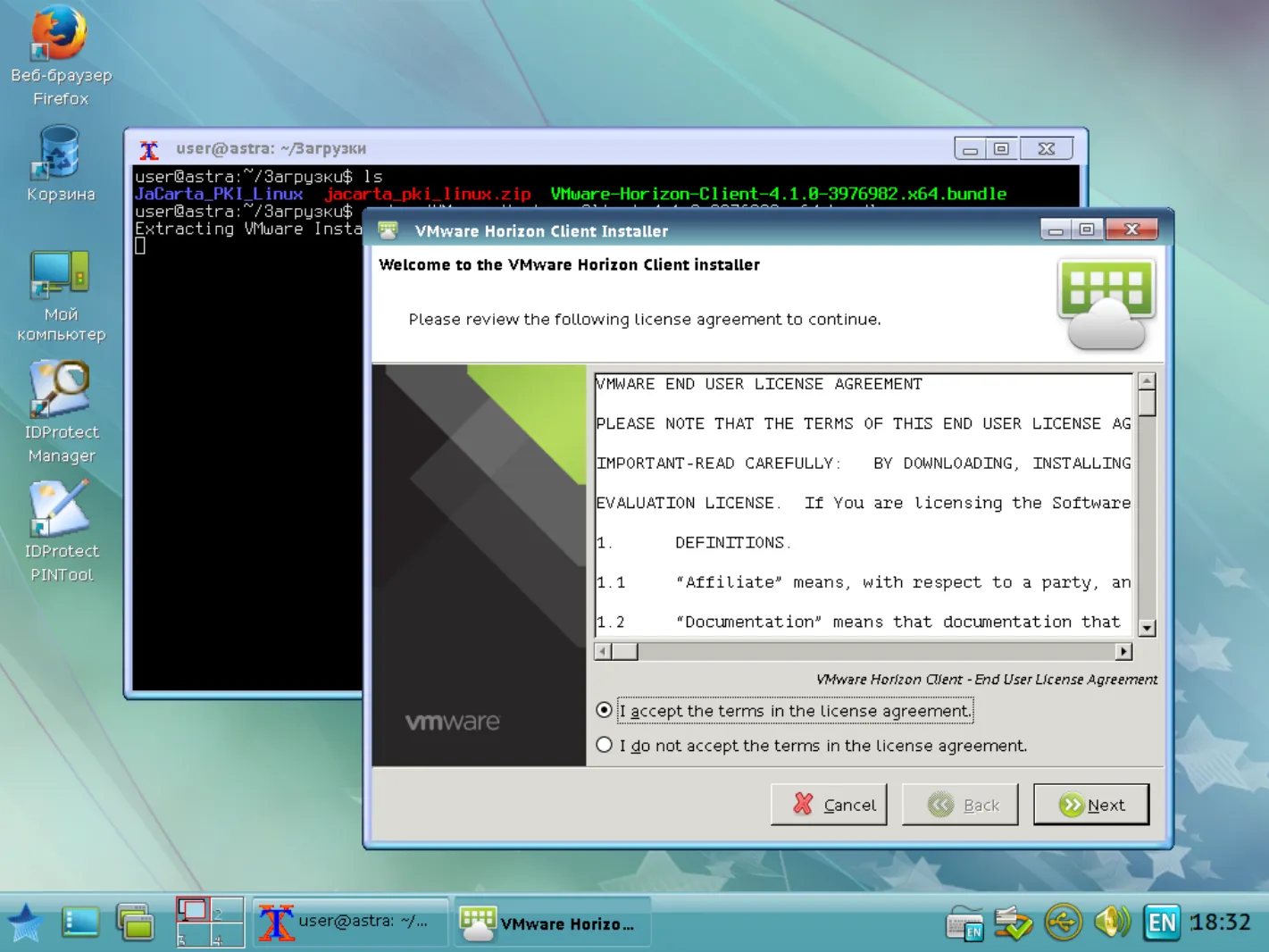Click the USB devices tray icon
Screen dimensions: 1269x952
click(x=1064, y=923)
